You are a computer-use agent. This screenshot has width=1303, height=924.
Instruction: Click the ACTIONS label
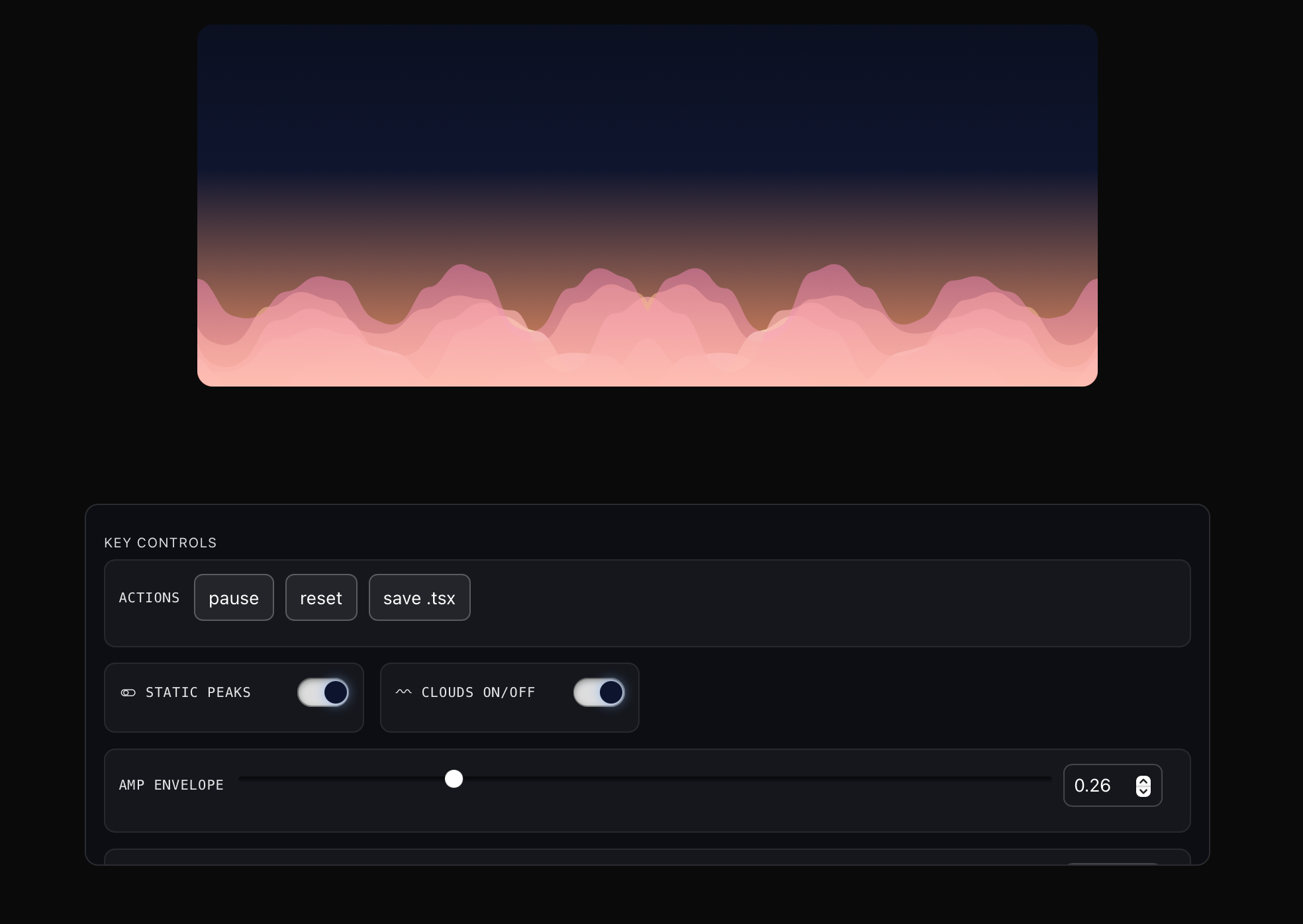(x=149, y=598)
